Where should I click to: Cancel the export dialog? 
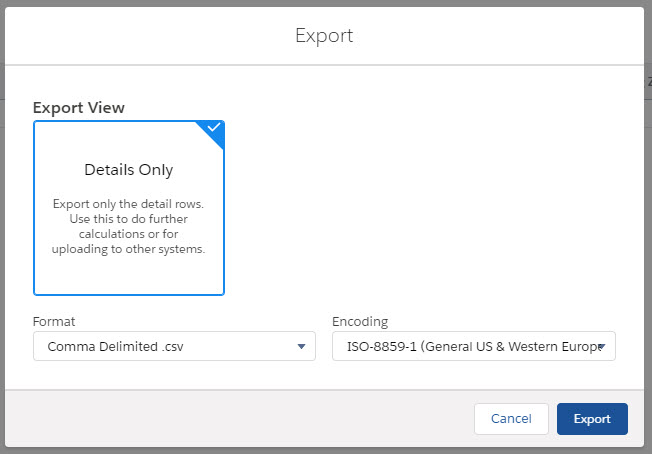[x=510, y=419]
